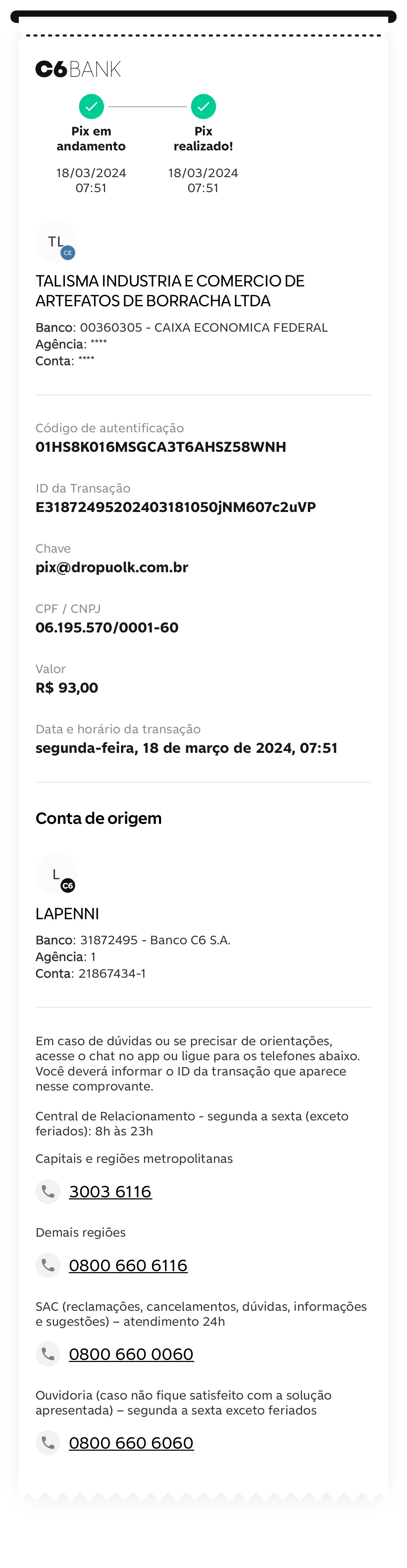The image size is (407, 1568).
Task: Call the 3003 6116 phone link
Action: click(x=110, y=1191)
